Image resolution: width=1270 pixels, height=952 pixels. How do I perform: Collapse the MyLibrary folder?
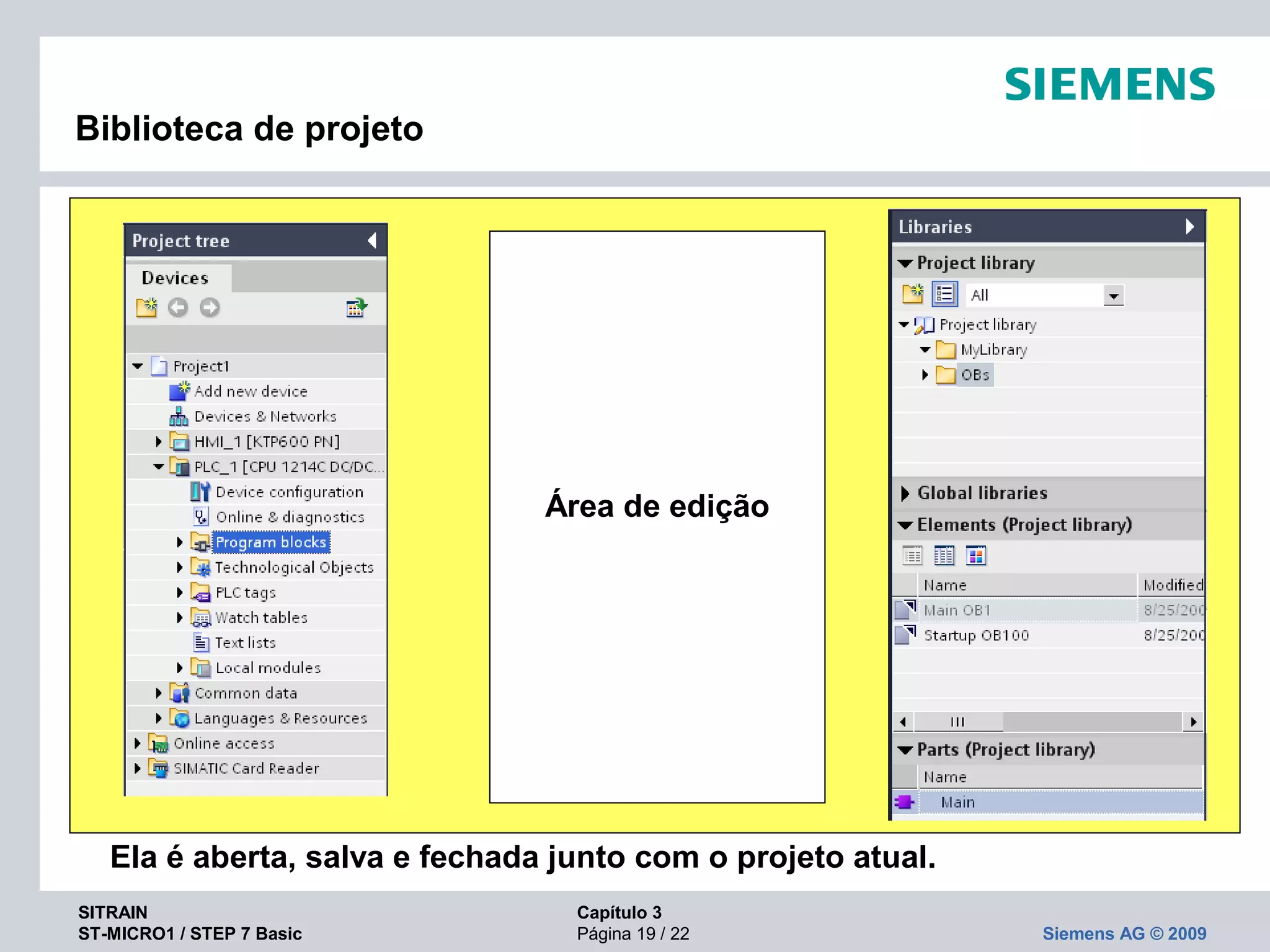925,350
